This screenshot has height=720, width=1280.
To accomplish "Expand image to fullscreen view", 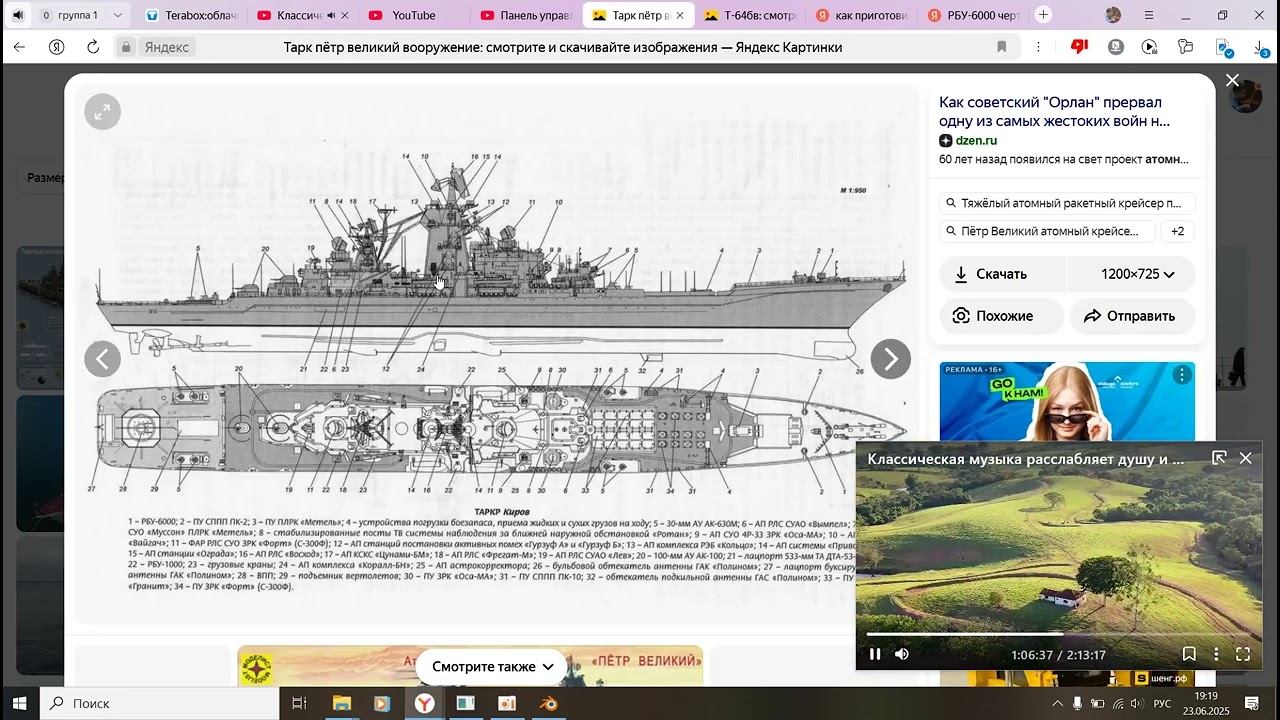I will [x=102, y=112].
